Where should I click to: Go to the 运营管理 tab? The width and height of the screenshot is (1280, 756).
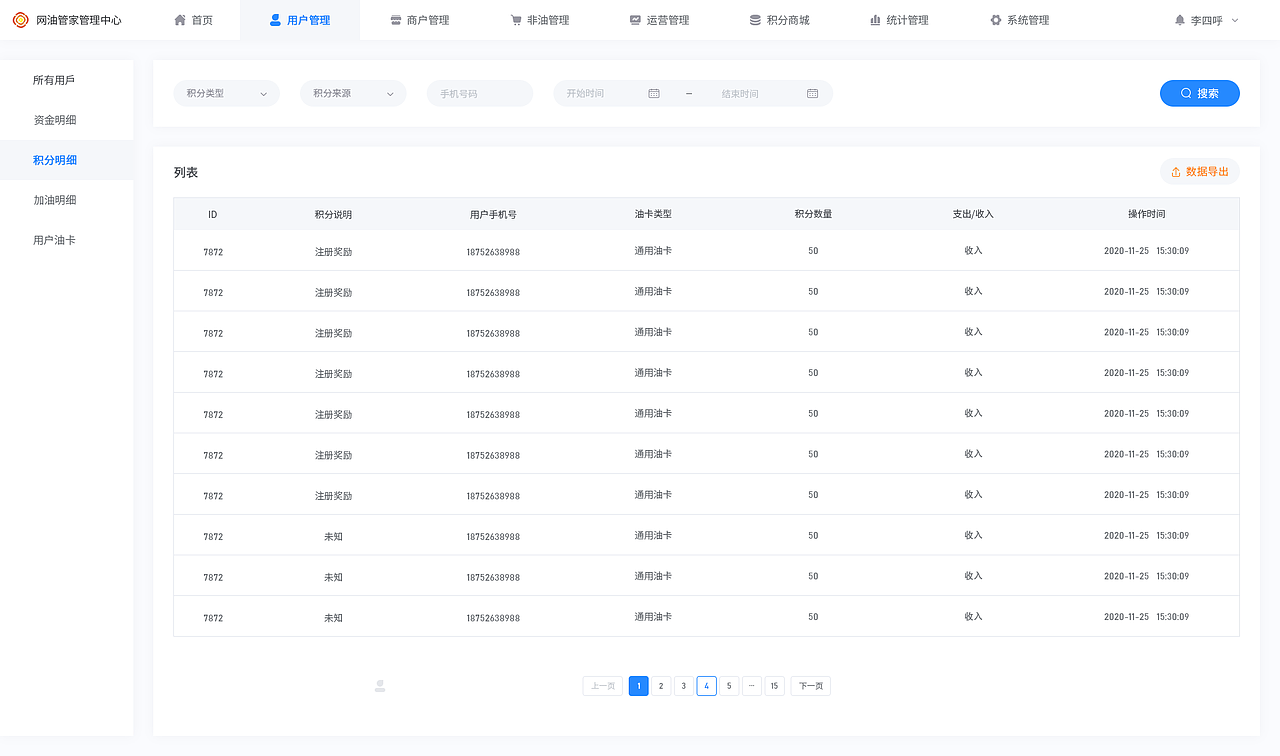point(660,20)
